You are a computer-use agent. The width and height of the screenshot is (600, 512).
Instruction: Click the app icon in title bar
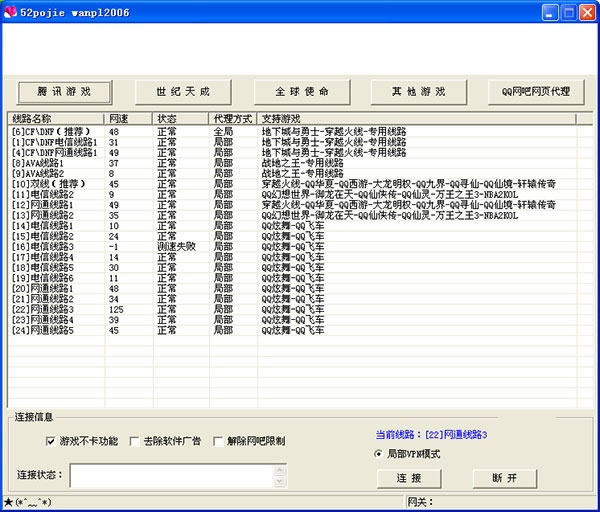coord(10,12)
